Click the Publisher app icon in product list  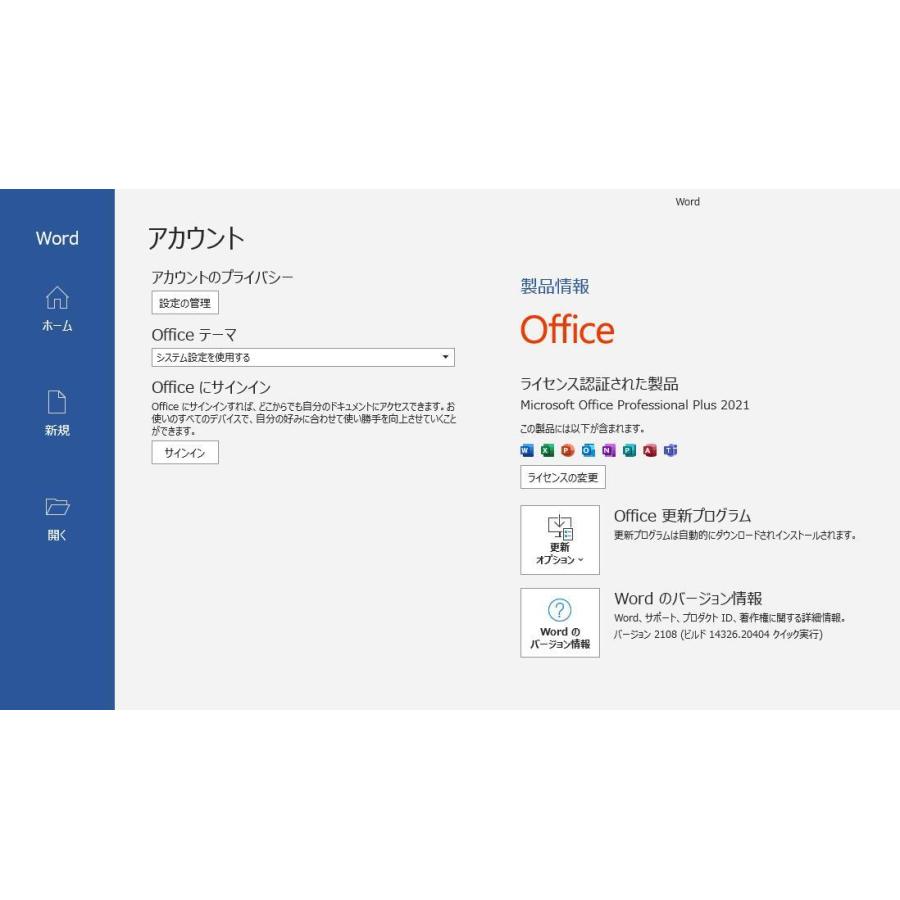(629, 451)
